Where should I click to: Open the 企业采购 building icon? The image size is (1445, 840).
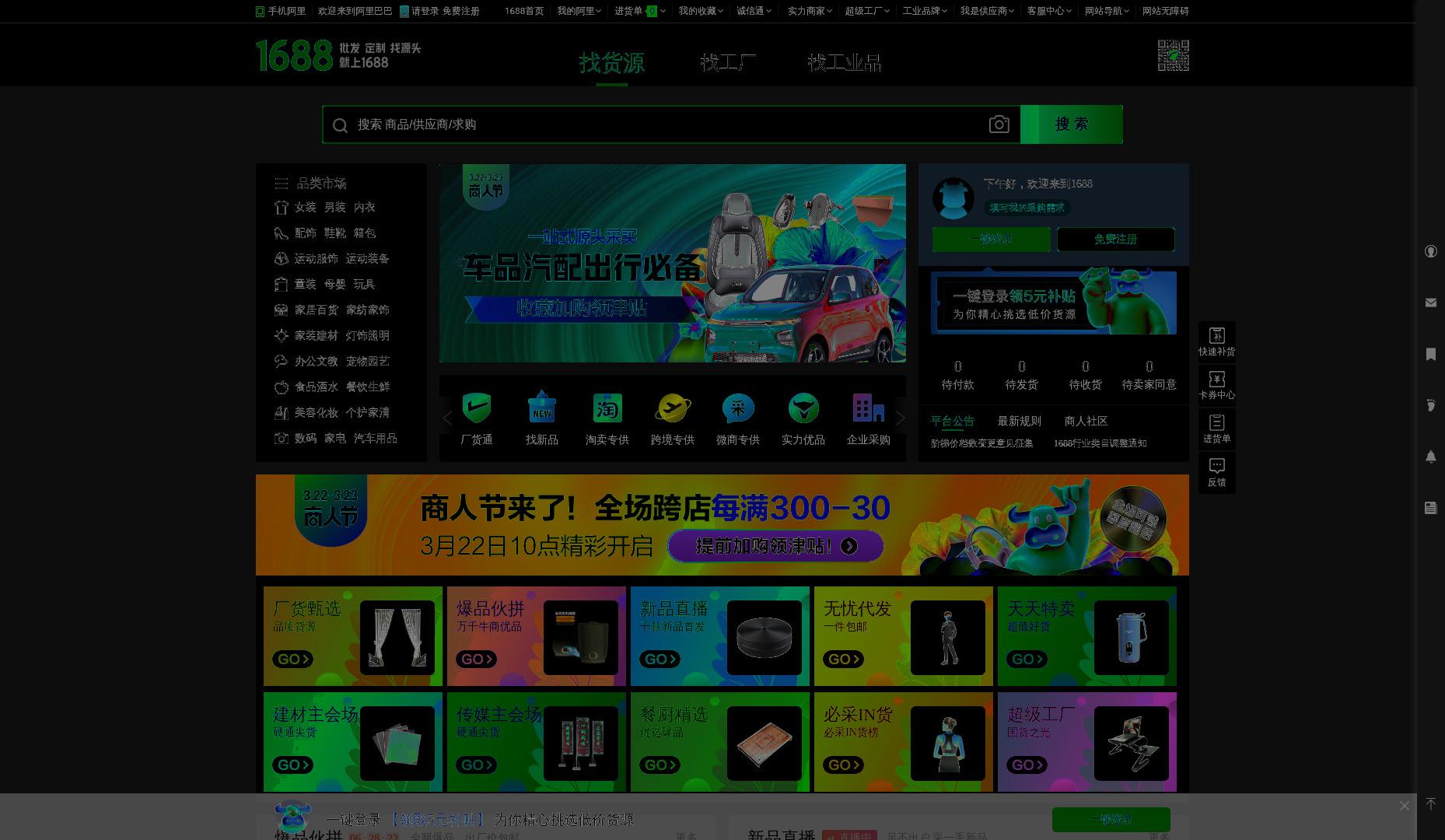click(868, 408)
